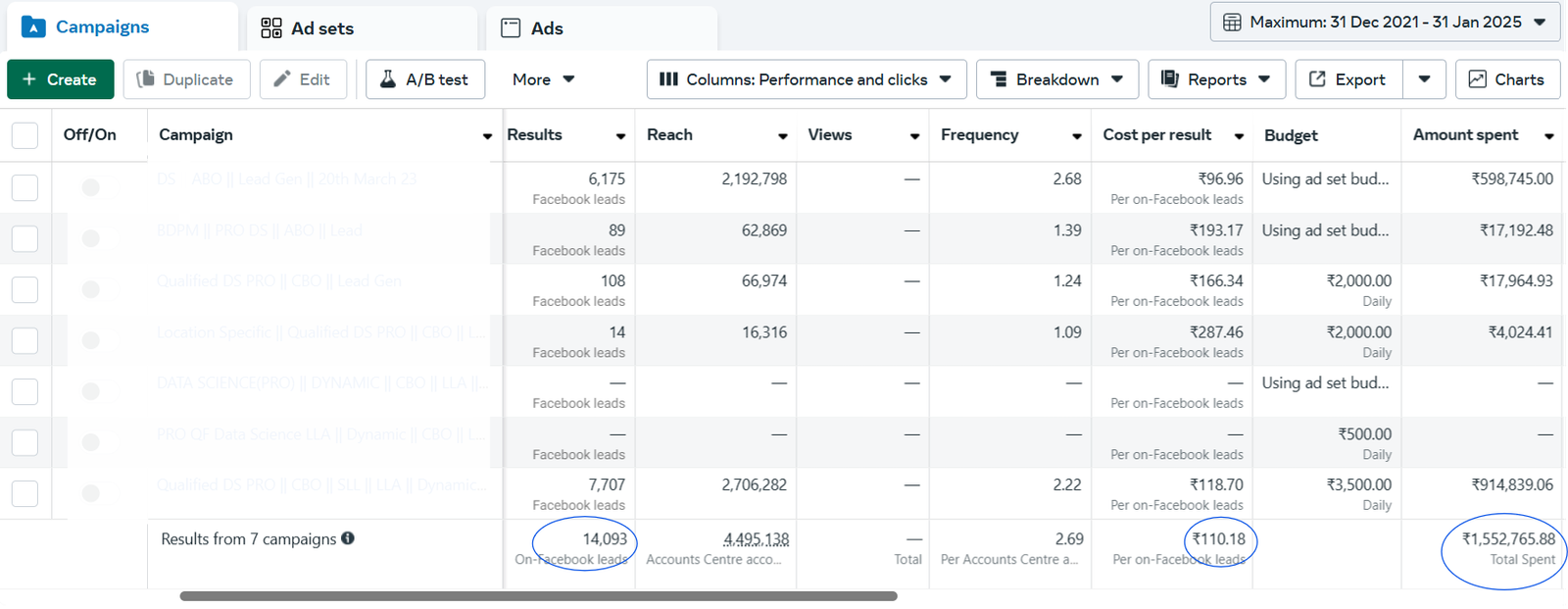Viewport: 1568px width, 609px height.
Task: Open the Breakdown dropdown
Action: click(x=1056, y=79)
